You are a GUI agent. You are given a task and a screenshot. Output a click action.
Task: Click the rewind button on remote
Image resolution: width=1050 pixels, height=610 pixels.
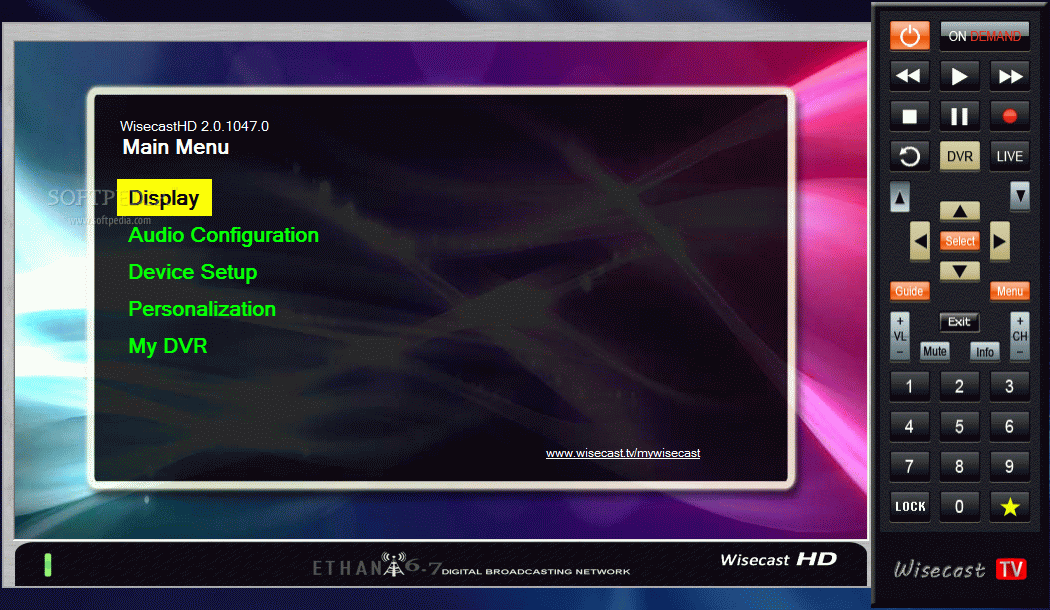(909, 76)
